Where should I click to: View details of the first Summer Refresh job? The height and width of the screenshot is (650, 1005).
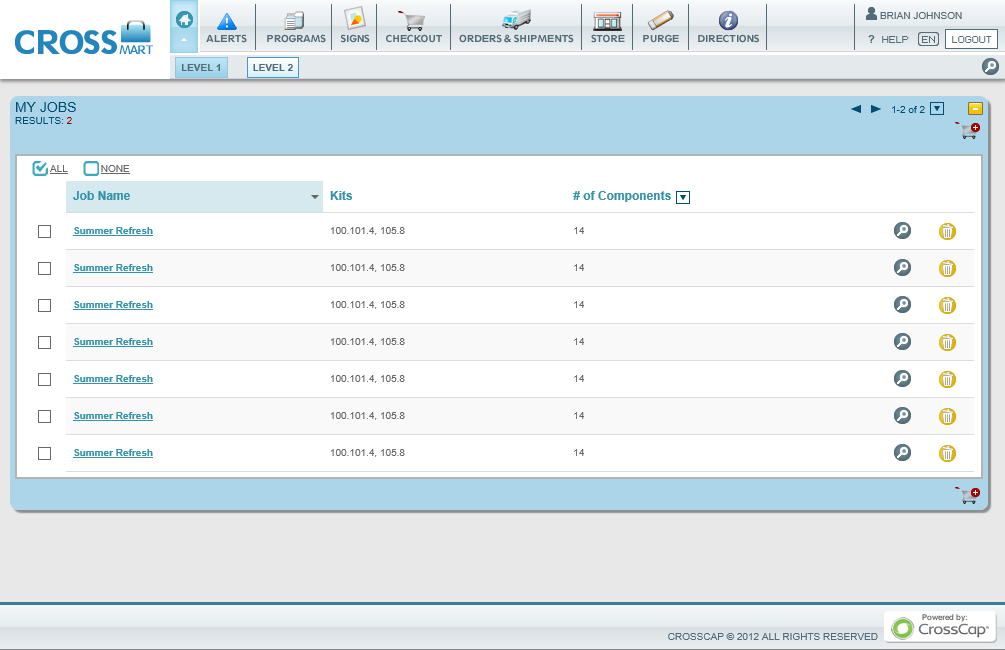coord(902,231)
